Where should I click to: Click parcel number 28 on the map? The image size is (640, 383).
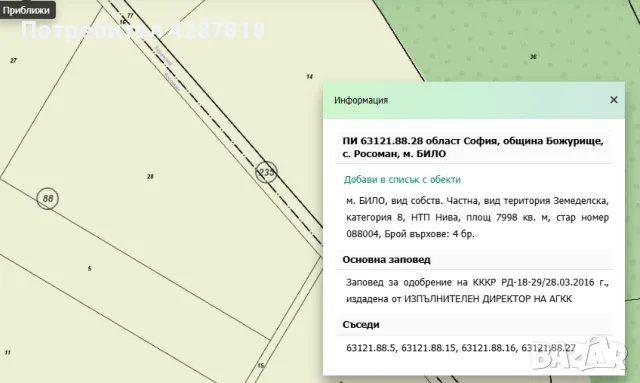point(150,176)
